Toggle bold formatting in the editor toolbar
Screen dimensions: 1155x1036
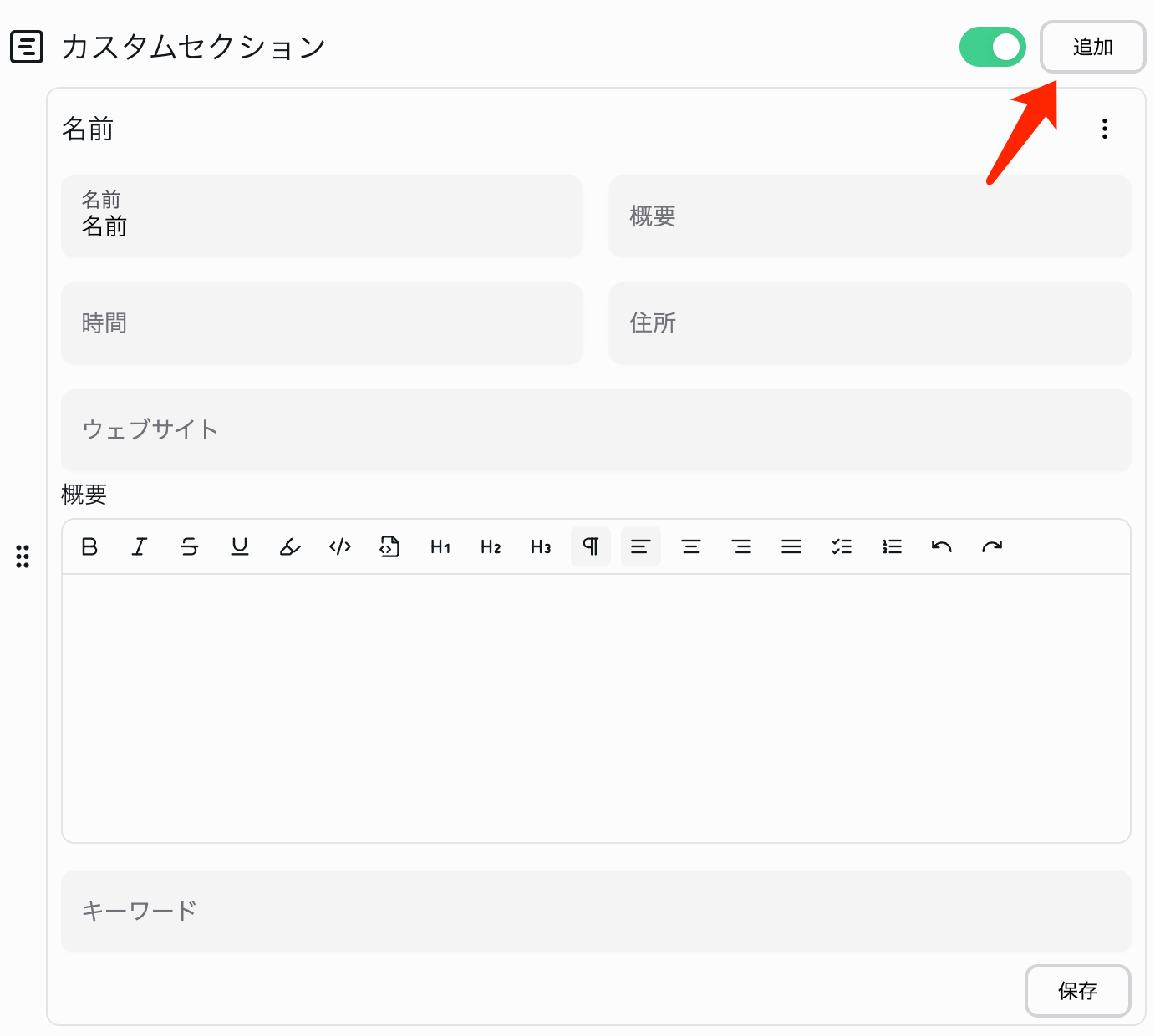89,546
